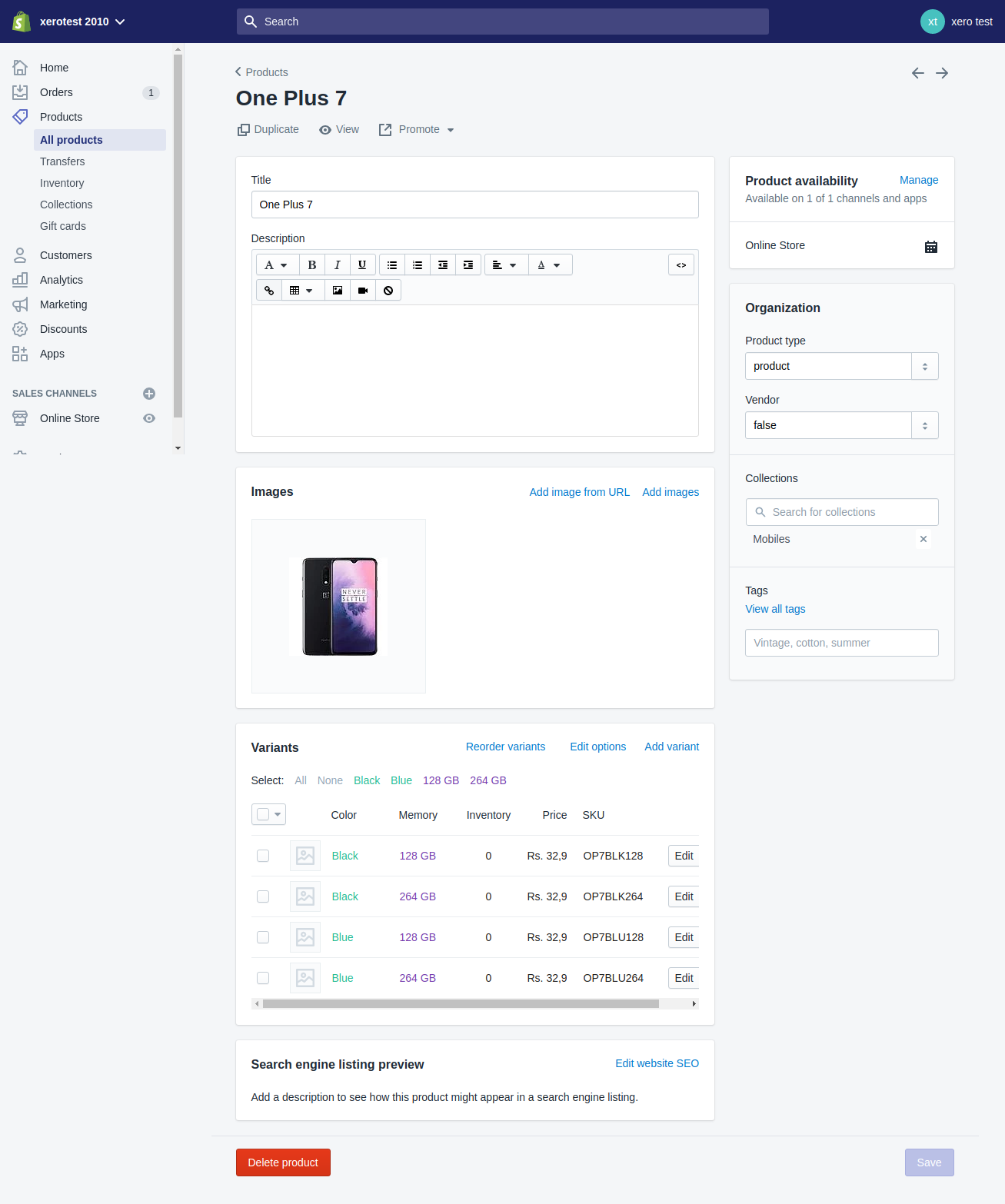1005x1204 pixels.
Task: Go to next product using right arrow
Action: pos(942,73)
